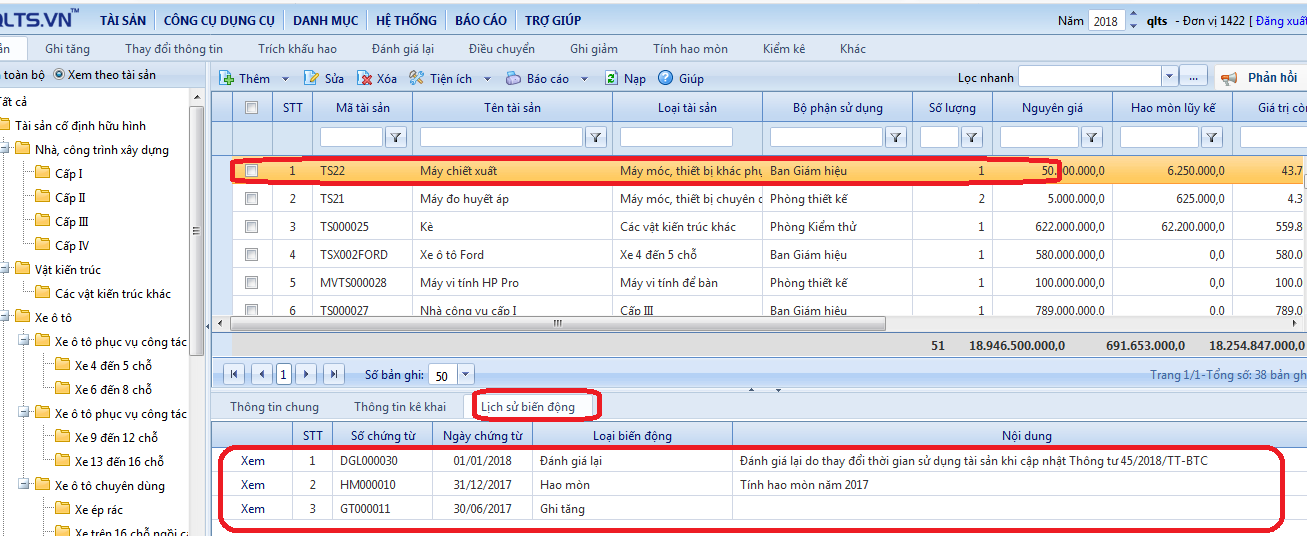Switch to the Điều chuyển tab

coord(502,49)
